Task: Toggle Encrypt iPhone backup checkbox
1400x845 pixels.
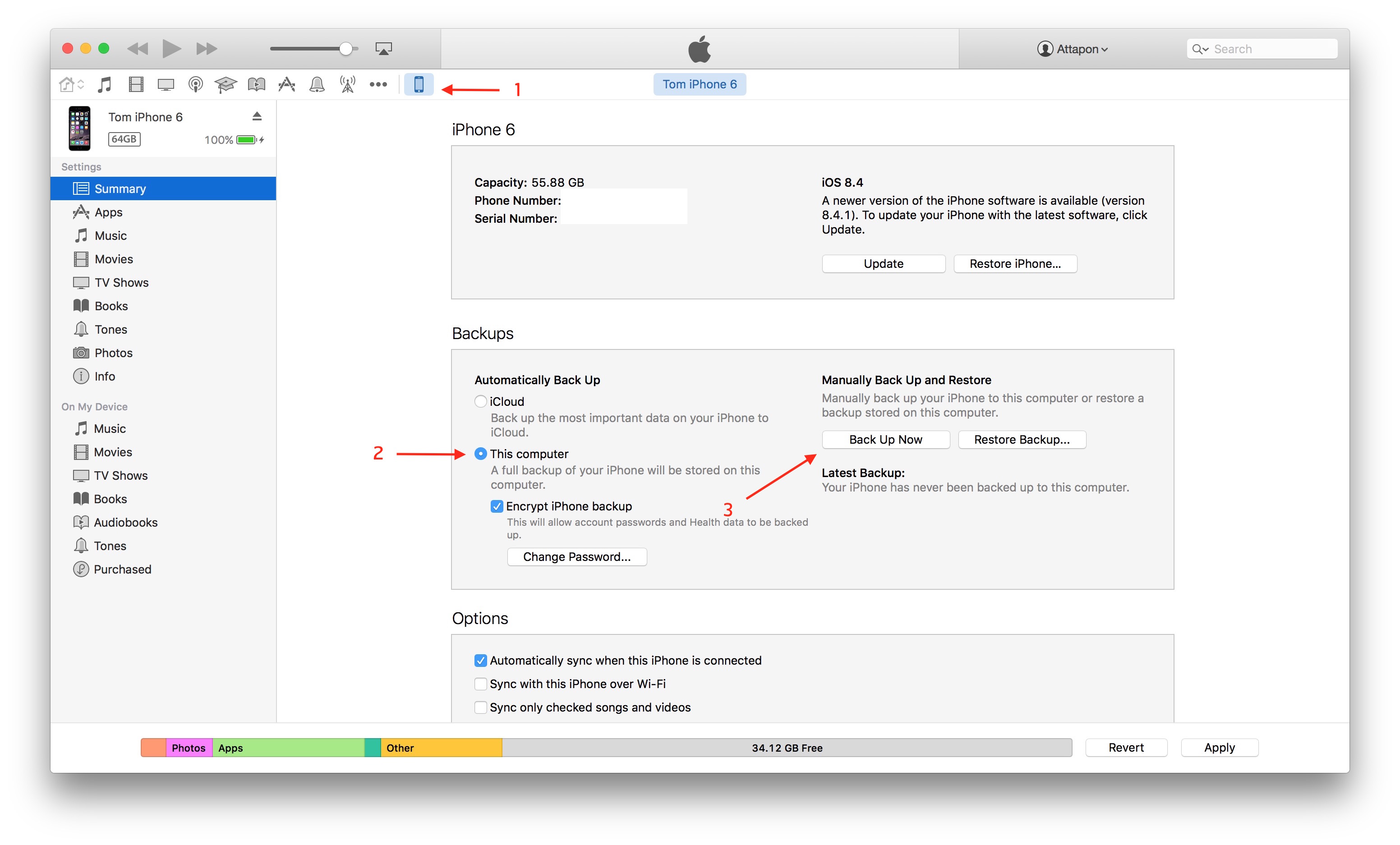Action: 497,506
